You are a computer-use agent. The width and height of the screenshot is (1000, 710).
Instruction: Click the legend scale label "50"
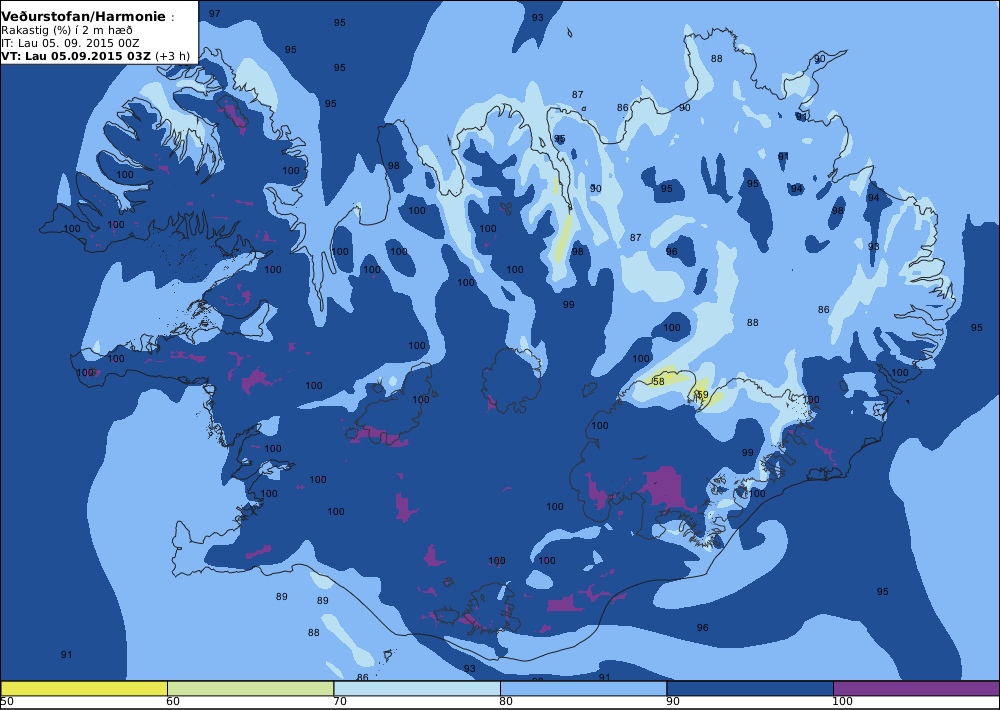[x=7, y=702]
